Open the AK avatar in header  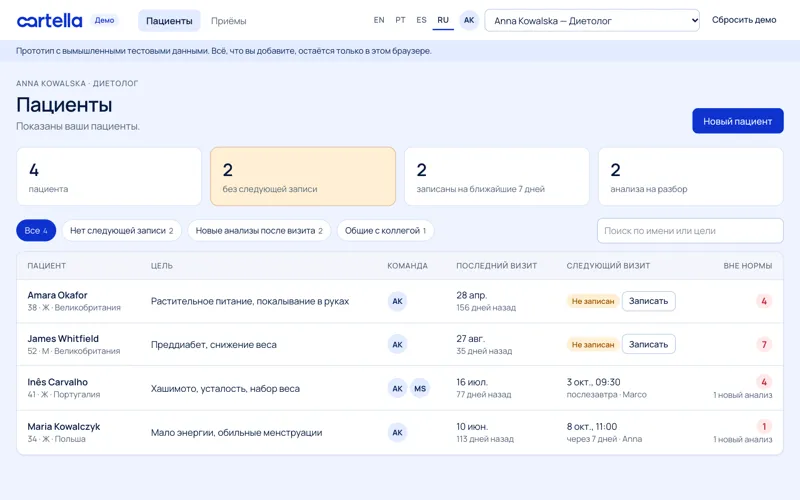[469, 20]
